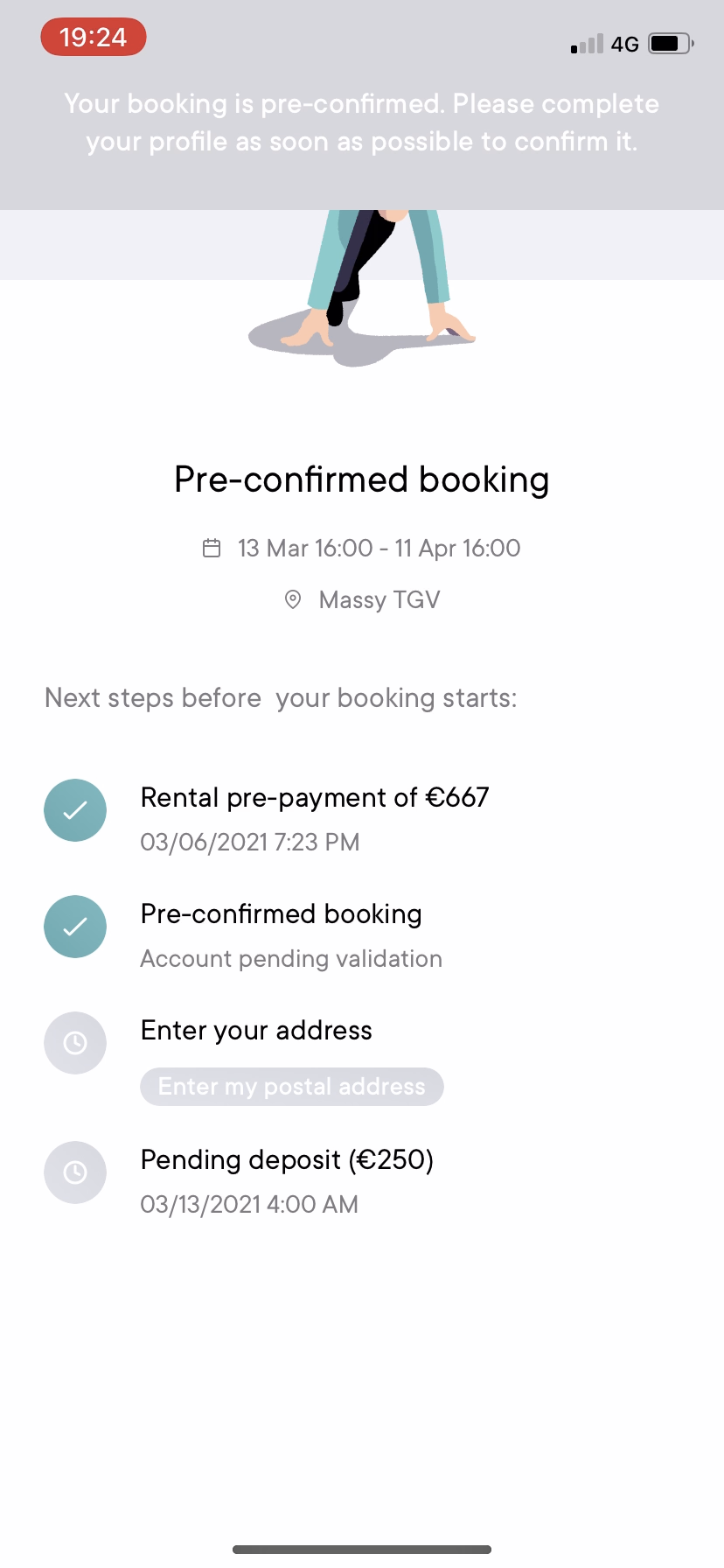The image size is (724, 1568).
Task: Select the Rental pre-payment of €667 step
Action: coord(314,798)
